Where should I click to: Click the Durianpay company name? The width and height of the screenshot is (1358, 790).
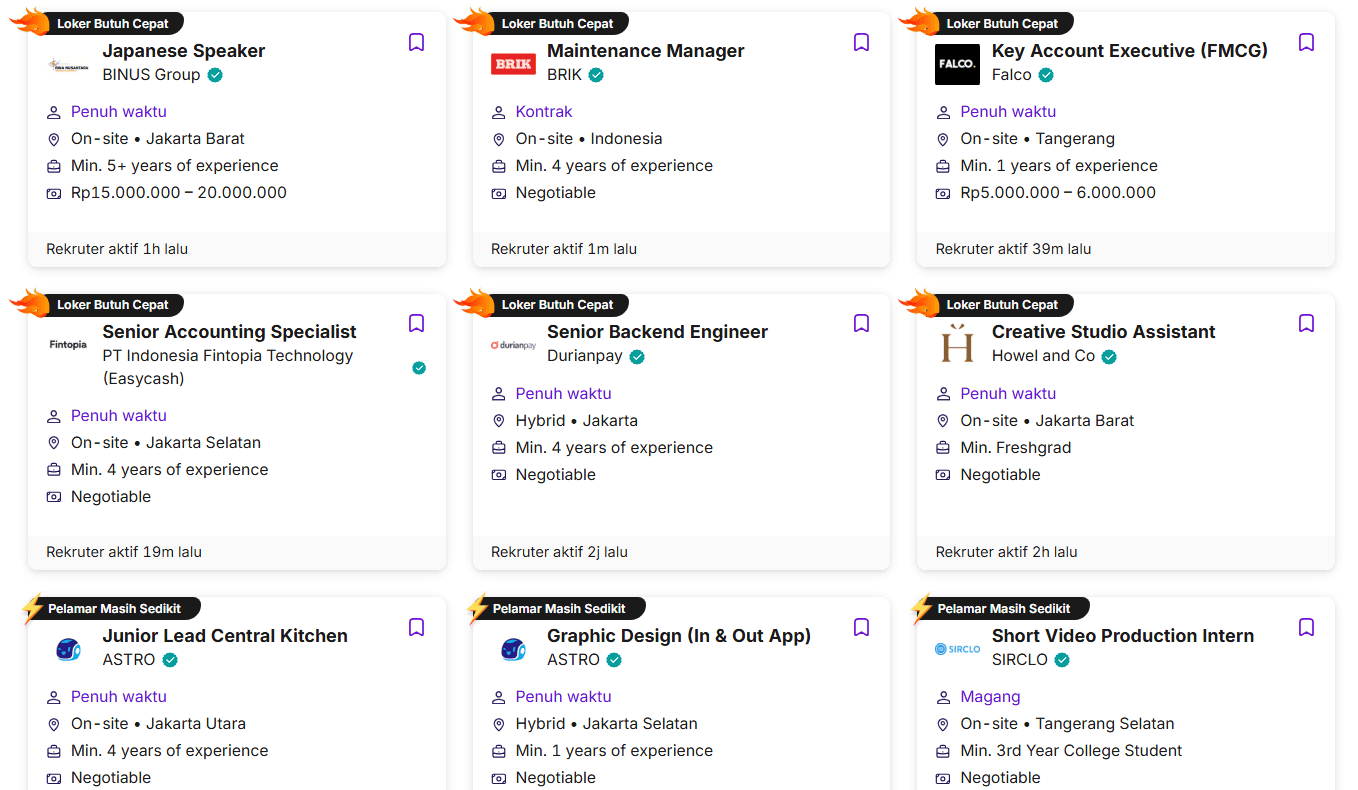point(585,356)
